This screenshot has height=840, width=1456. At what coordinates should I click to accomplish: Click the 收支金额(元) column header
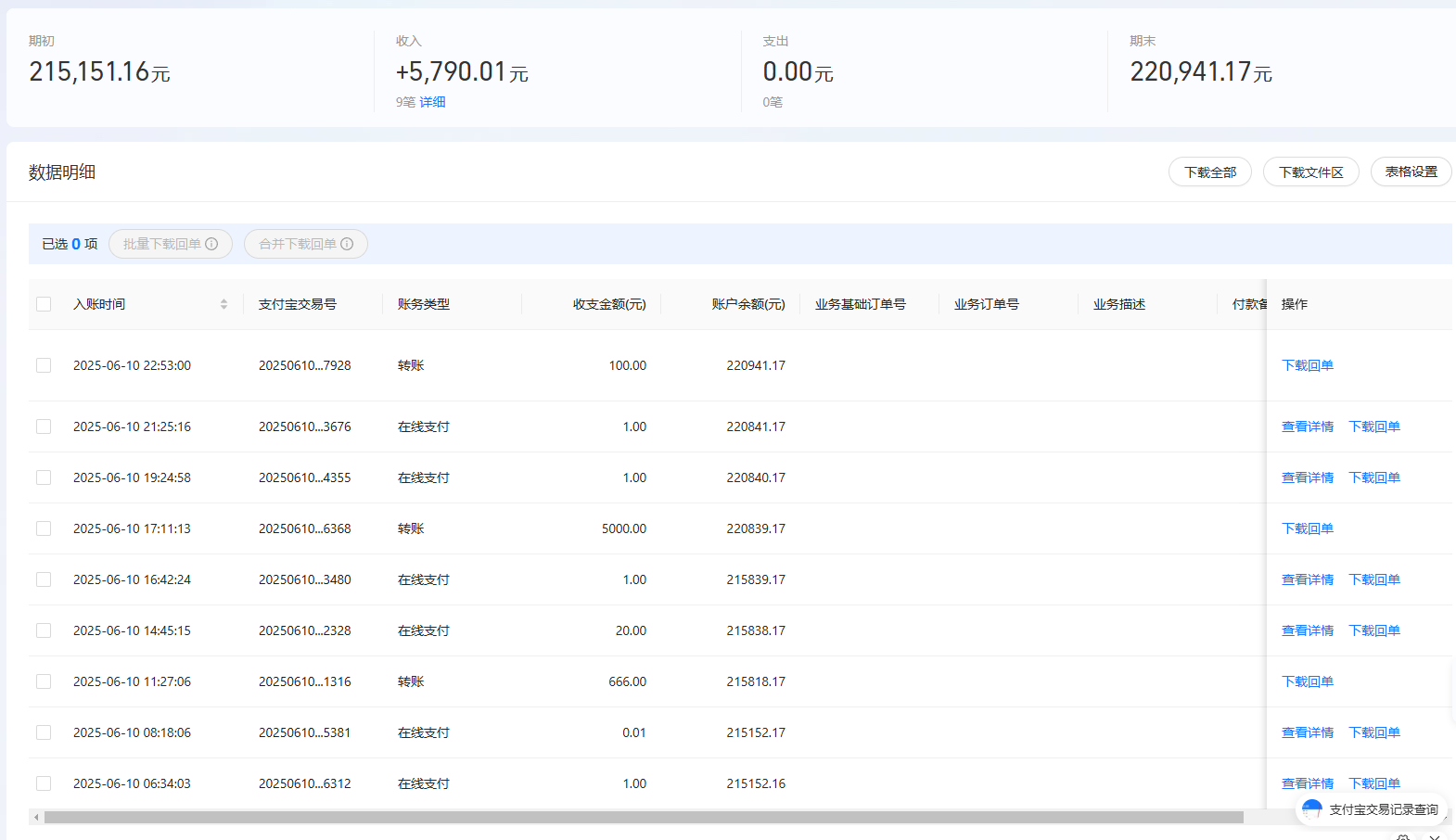pos(609,304)
